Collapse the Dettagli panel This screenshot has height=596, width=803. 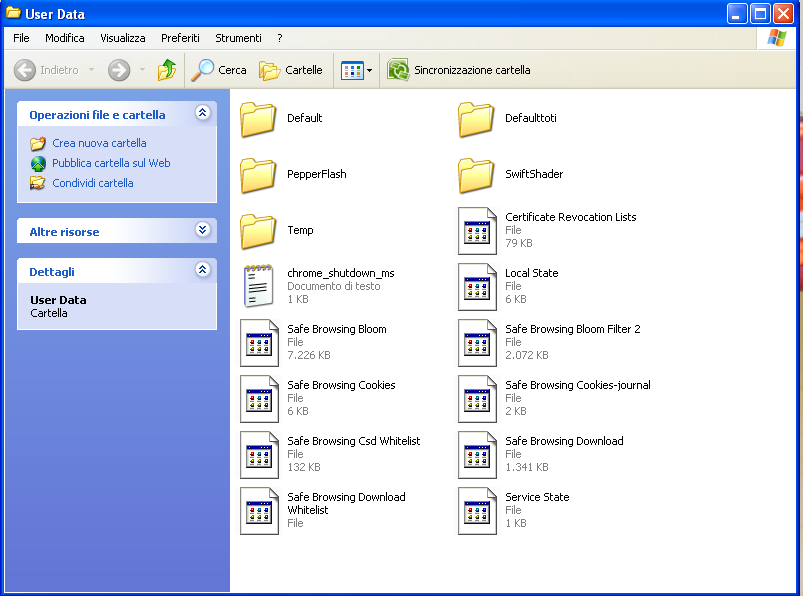pyautogui.click(x=203, y=270)
